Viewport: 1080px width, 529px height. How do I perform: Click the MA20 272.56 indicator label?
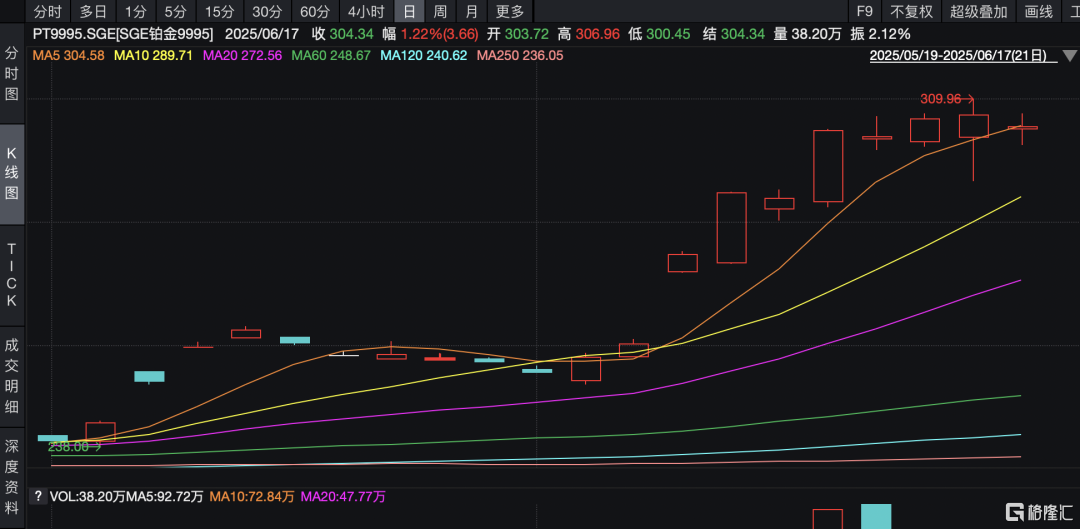242,55
